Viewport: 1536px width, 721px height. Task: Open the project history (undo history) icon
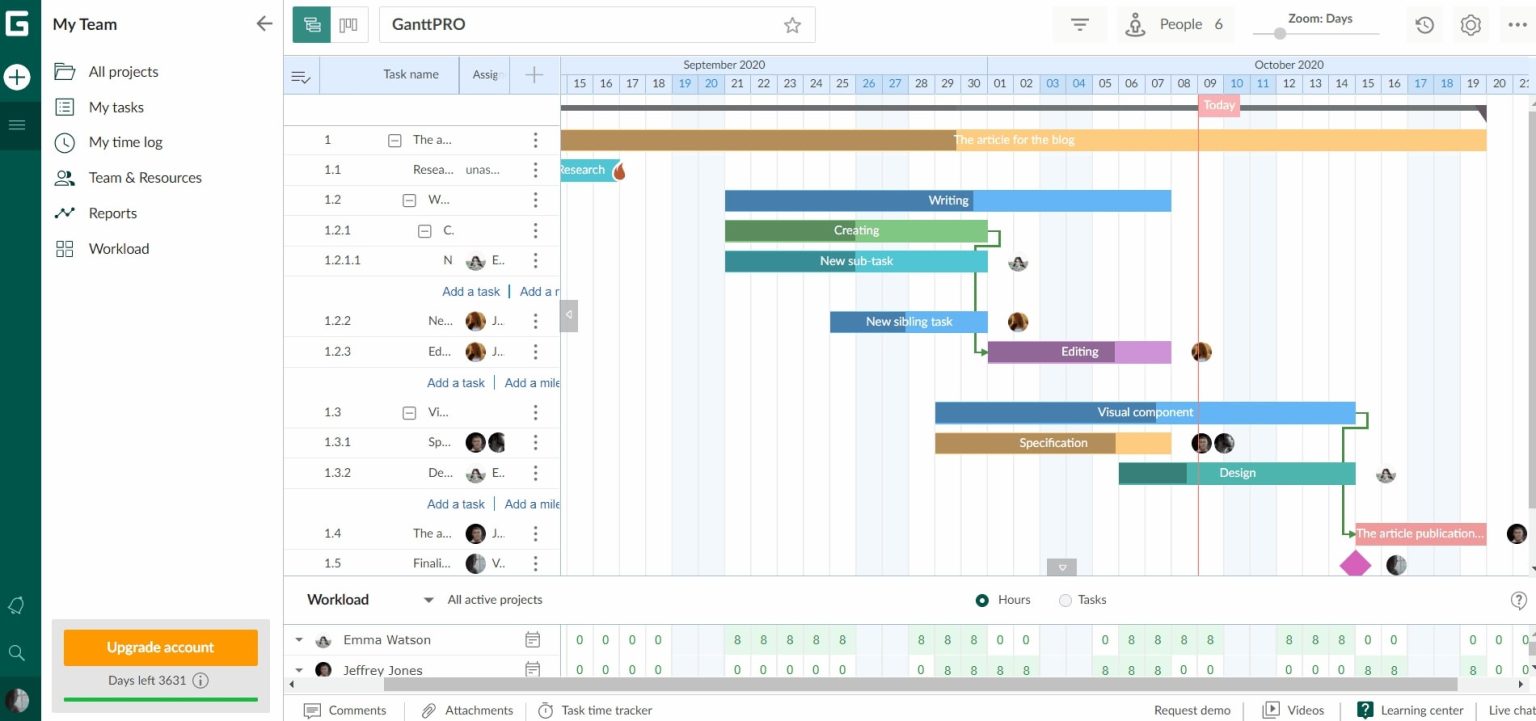pos(1424,23)
